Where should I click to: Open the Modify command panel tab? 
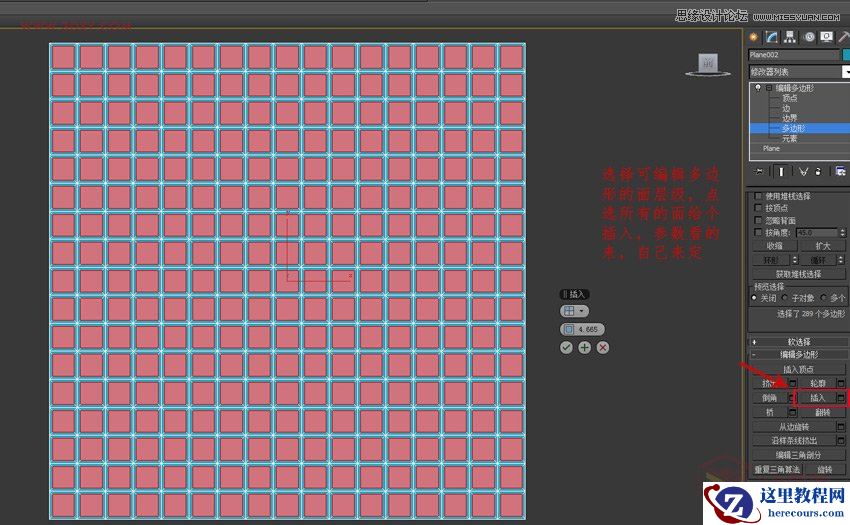click(771, 37)
